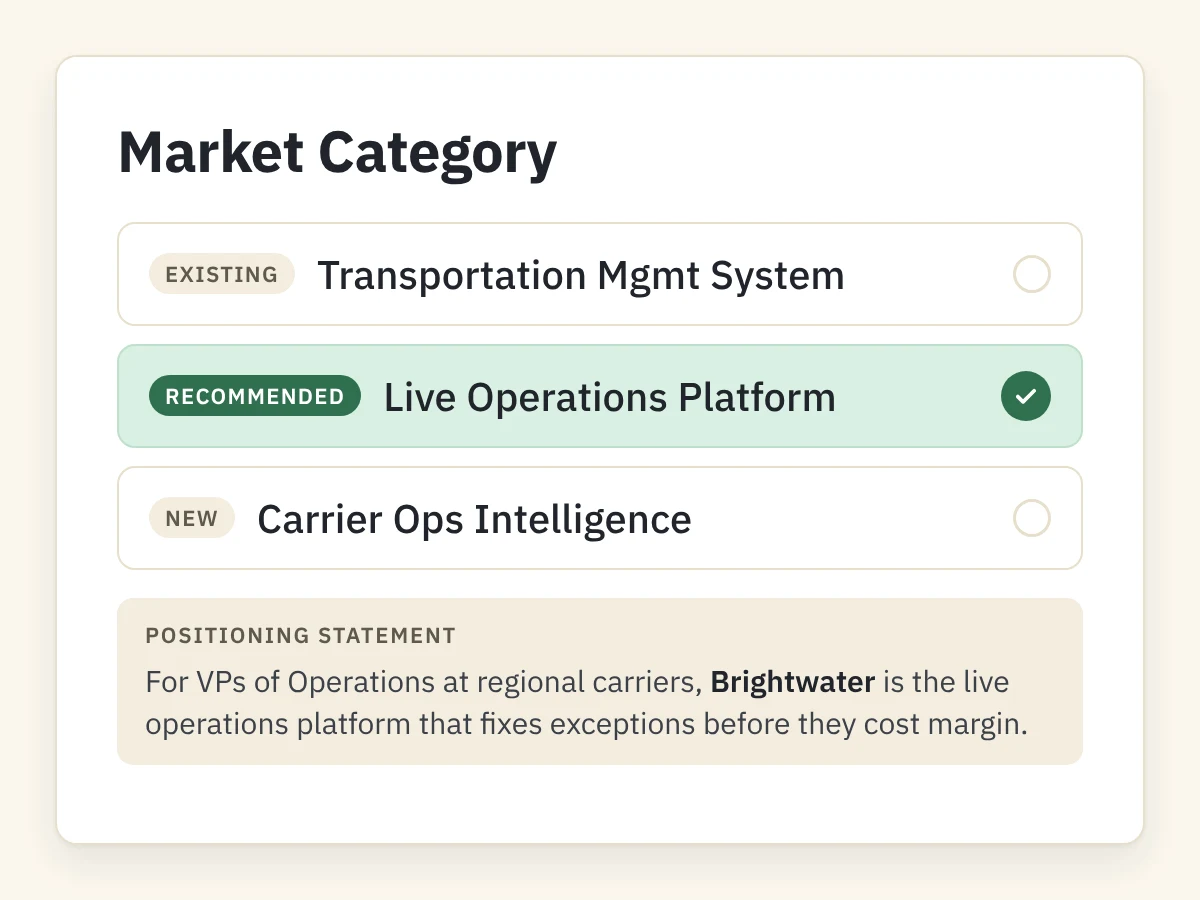Click the RECOMMENDED badge
This screenshot has height=900, width=1200.
click(255, 396)
